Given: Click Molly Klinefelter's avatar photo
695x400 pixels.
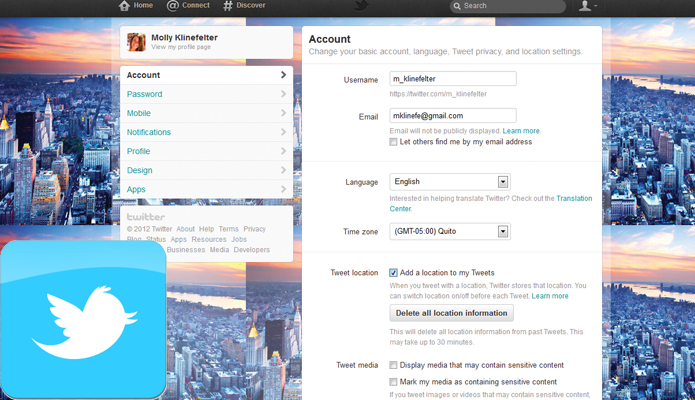Looking at the screenshot, I should pyautogui.click(x=136, y=42).
